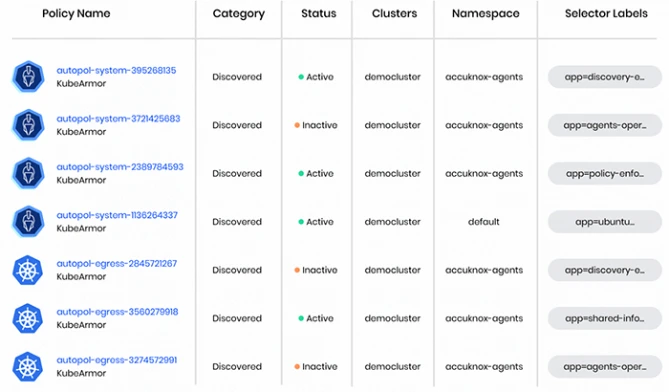Screen dimensions: 669x392
Task: Click the KubeArmor icon for autopol-system-2389784593
Action: (x=28, y=173)
